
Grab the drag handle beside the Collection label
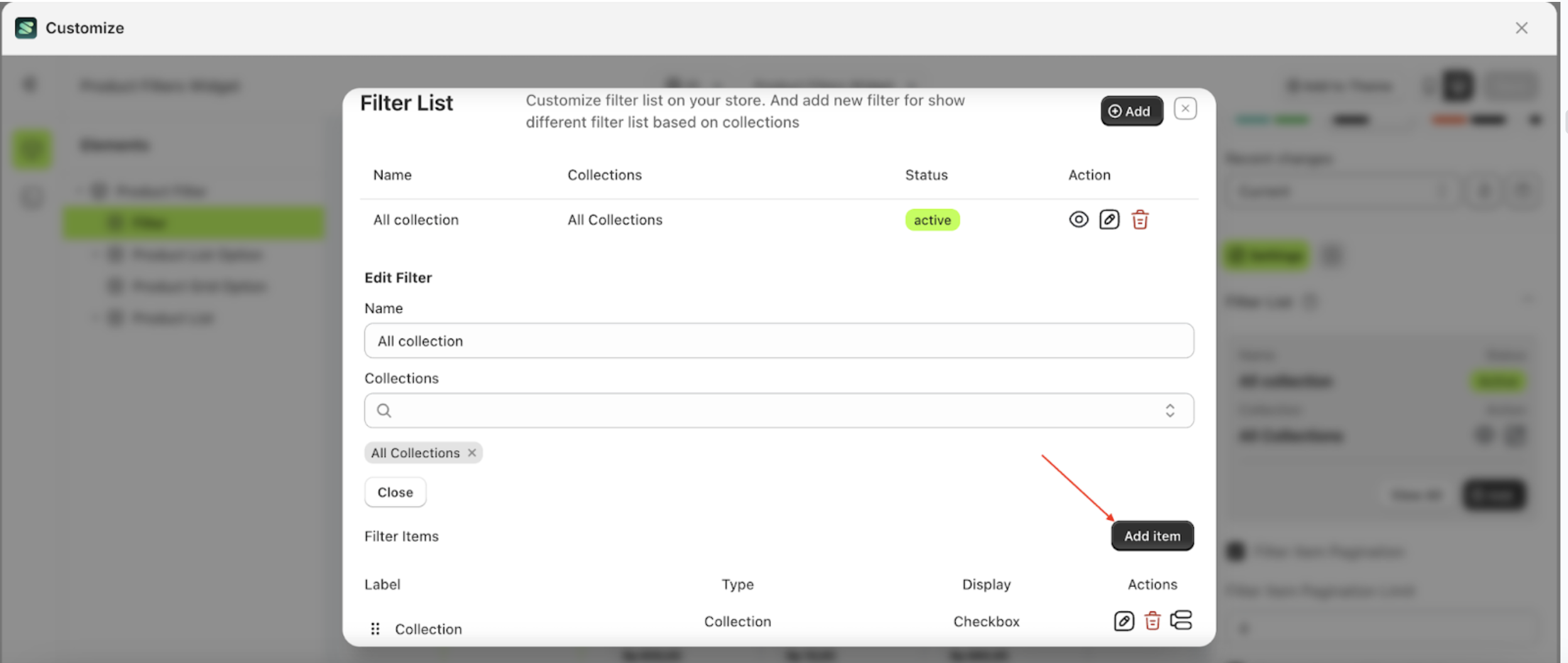coord(375,628)
